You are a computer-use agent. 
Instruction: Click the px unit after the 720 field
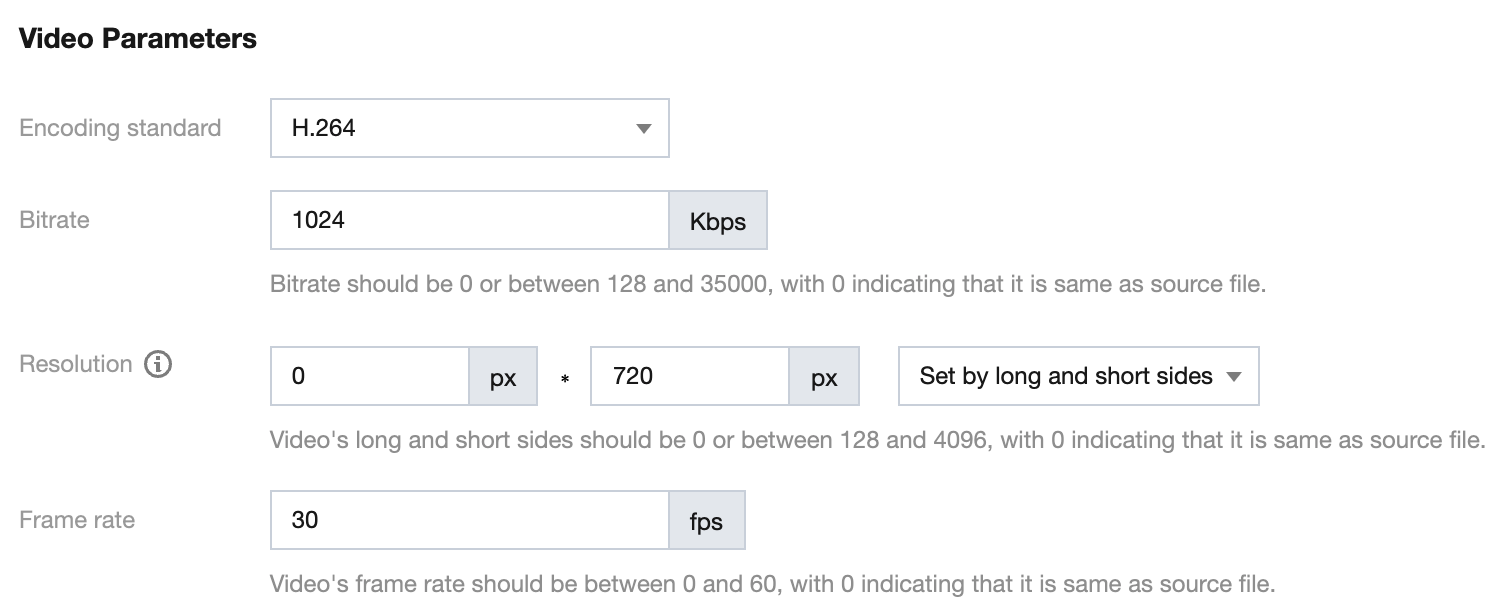pyautogui.click(x=824, y=377)
